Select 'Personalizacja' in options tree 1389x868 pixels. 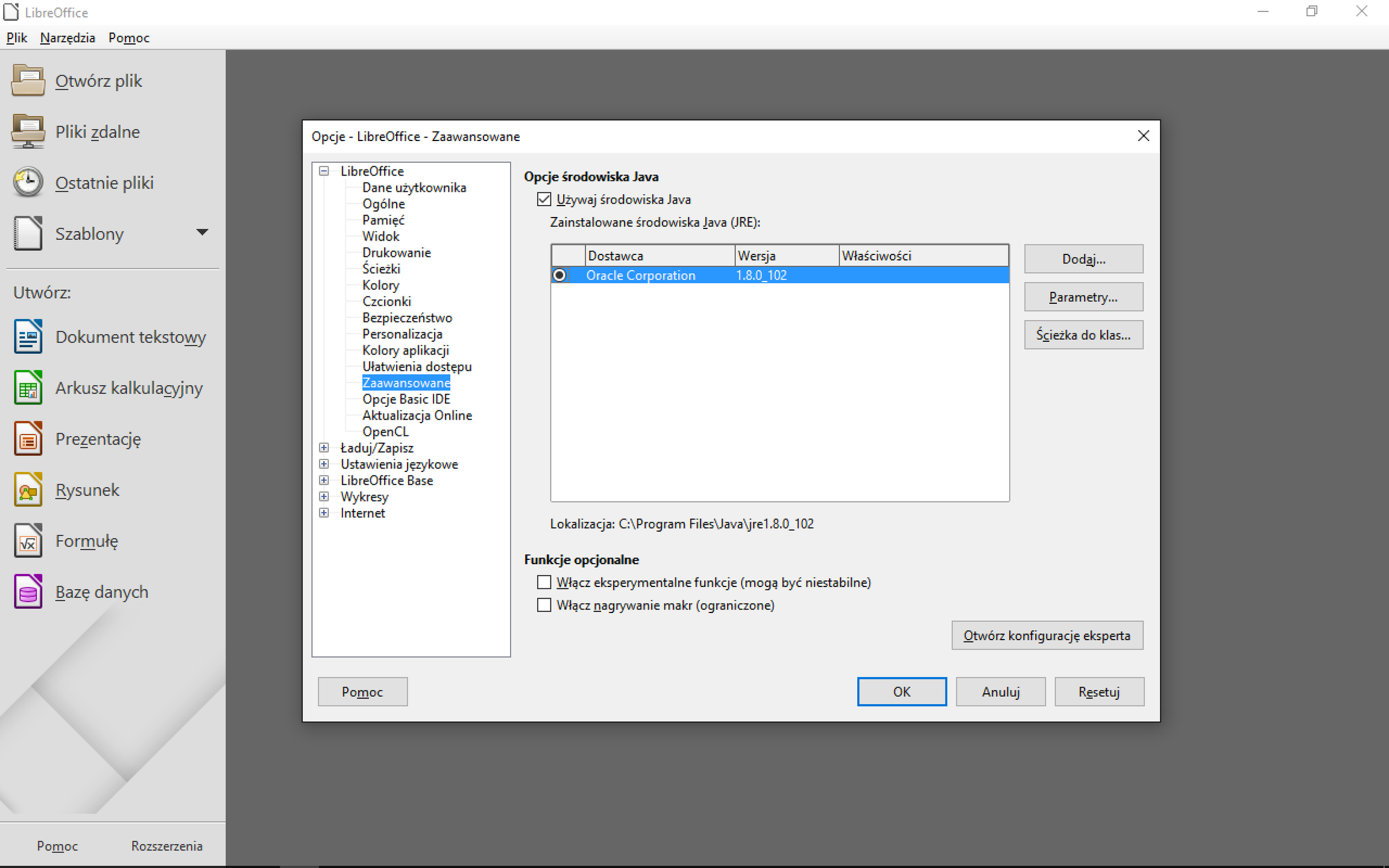[402, 334]
